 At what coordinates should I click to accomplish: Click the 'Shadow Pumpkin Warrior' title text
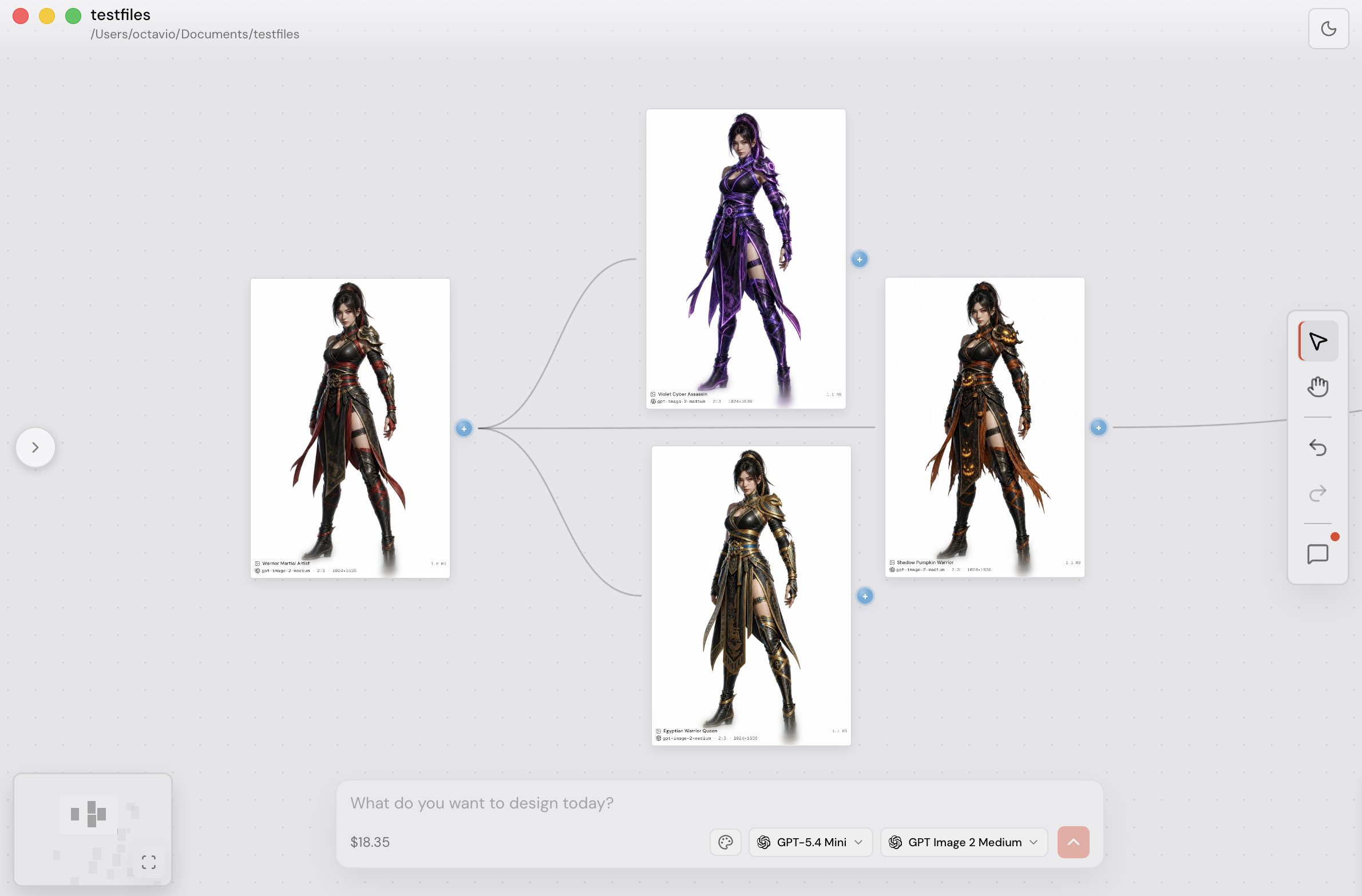click(925, 562)
